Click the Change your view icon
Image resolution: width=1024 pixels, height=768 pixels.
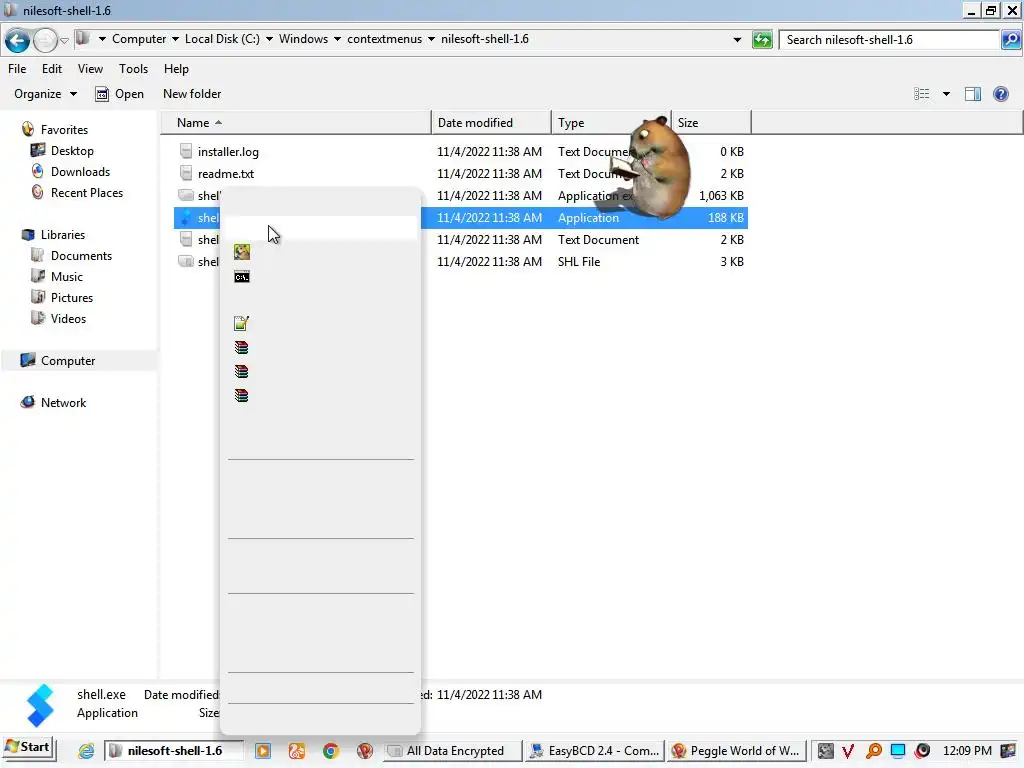921,94
